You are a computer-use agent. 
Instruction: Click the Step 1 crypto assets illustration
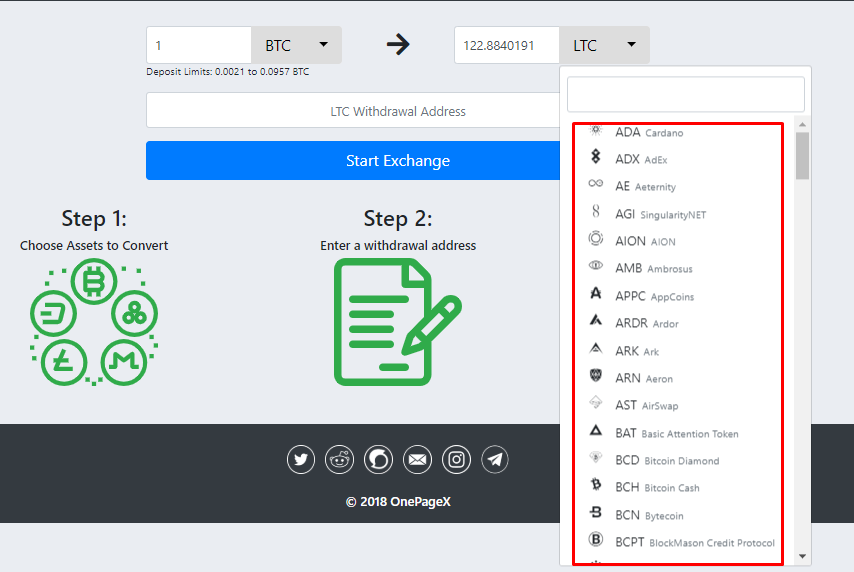[94, 322]
